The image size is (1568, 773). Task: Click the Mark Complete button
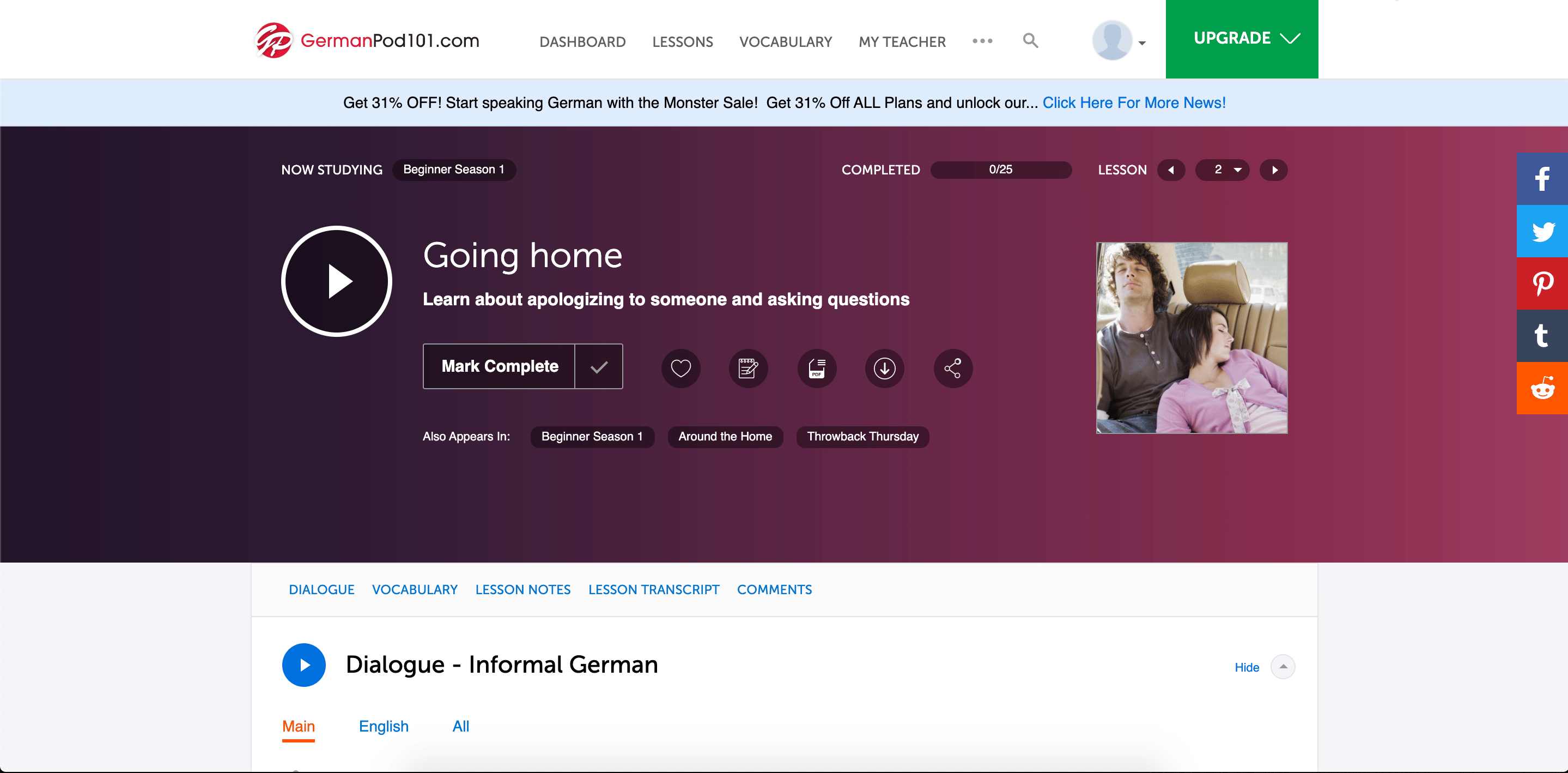click(x=499, y=366)
